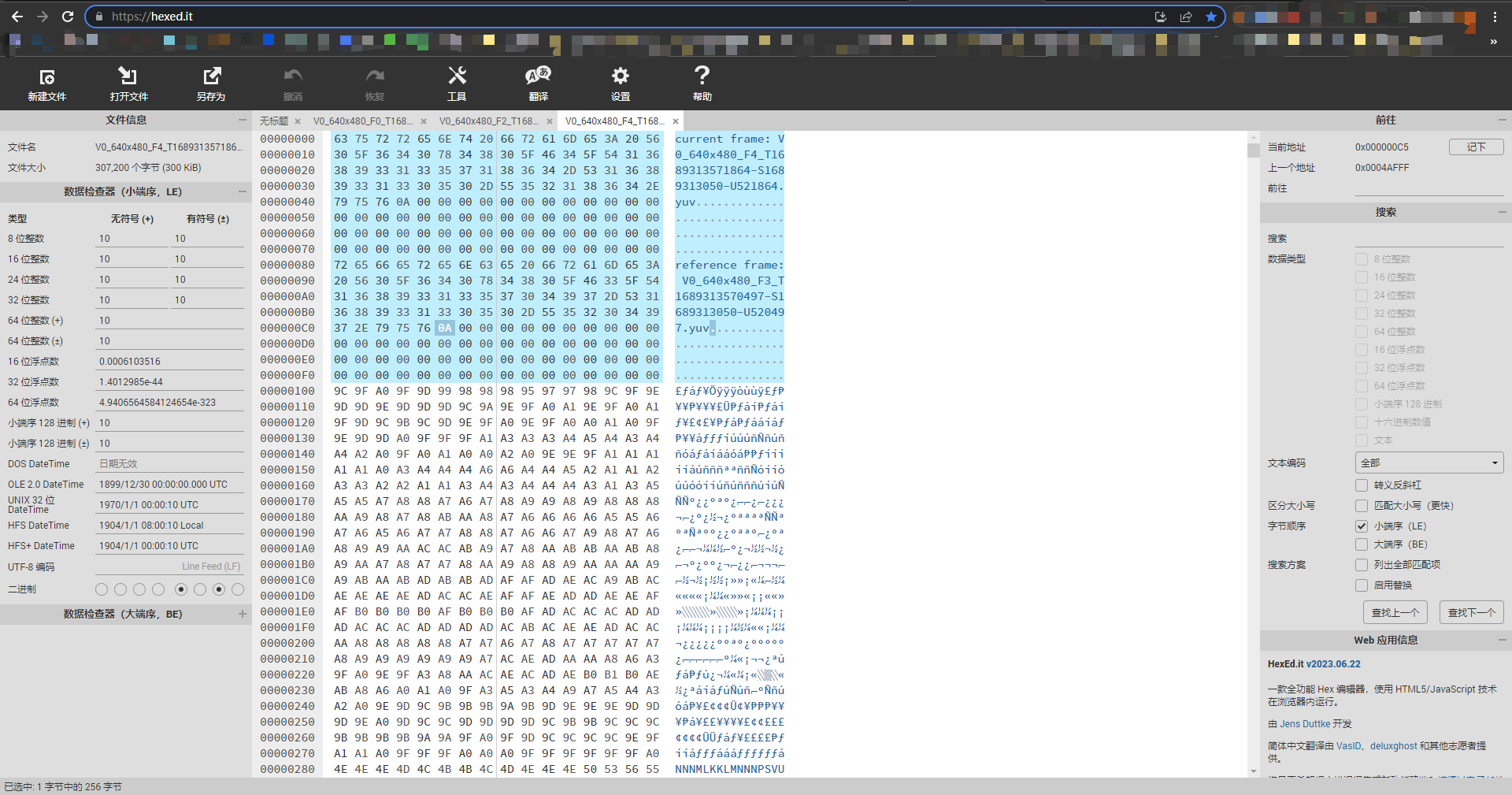Open the 翻译 (translate) option
The image size is (1512, 795).
point(539,84)
